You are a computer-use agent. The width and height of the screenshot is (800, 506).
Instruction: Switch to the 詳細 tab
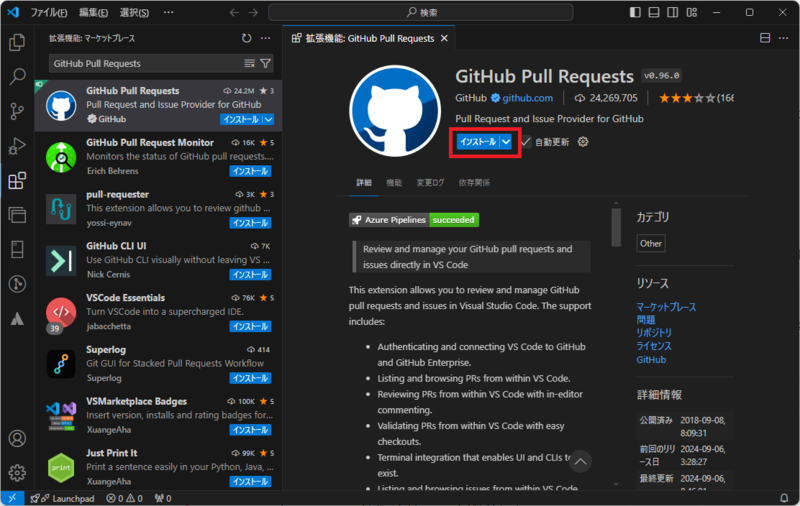[364, 183]
